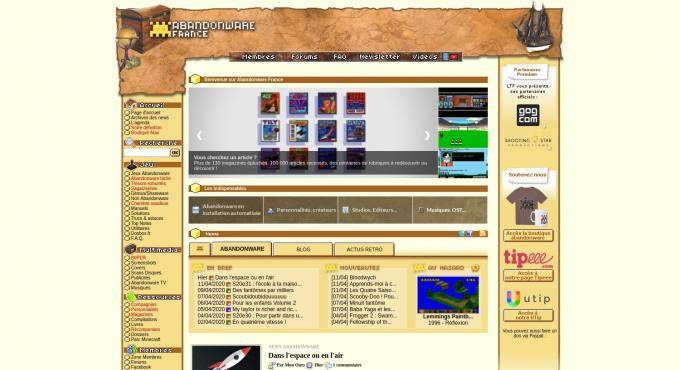
Task: Open the RSS feed icon in News header
Action: [483, 233]
